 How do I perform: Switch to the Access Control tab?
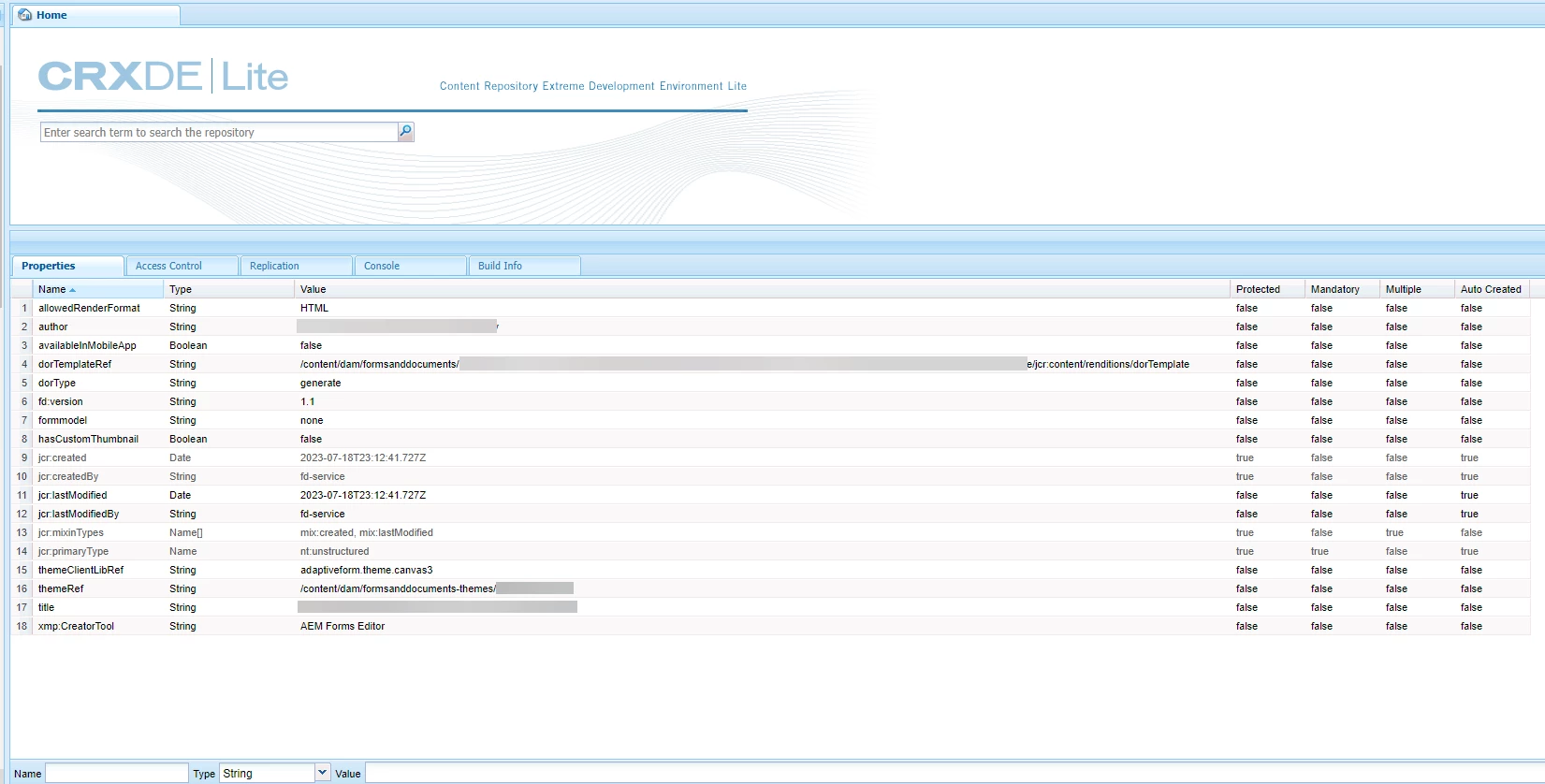click(182, 266)
